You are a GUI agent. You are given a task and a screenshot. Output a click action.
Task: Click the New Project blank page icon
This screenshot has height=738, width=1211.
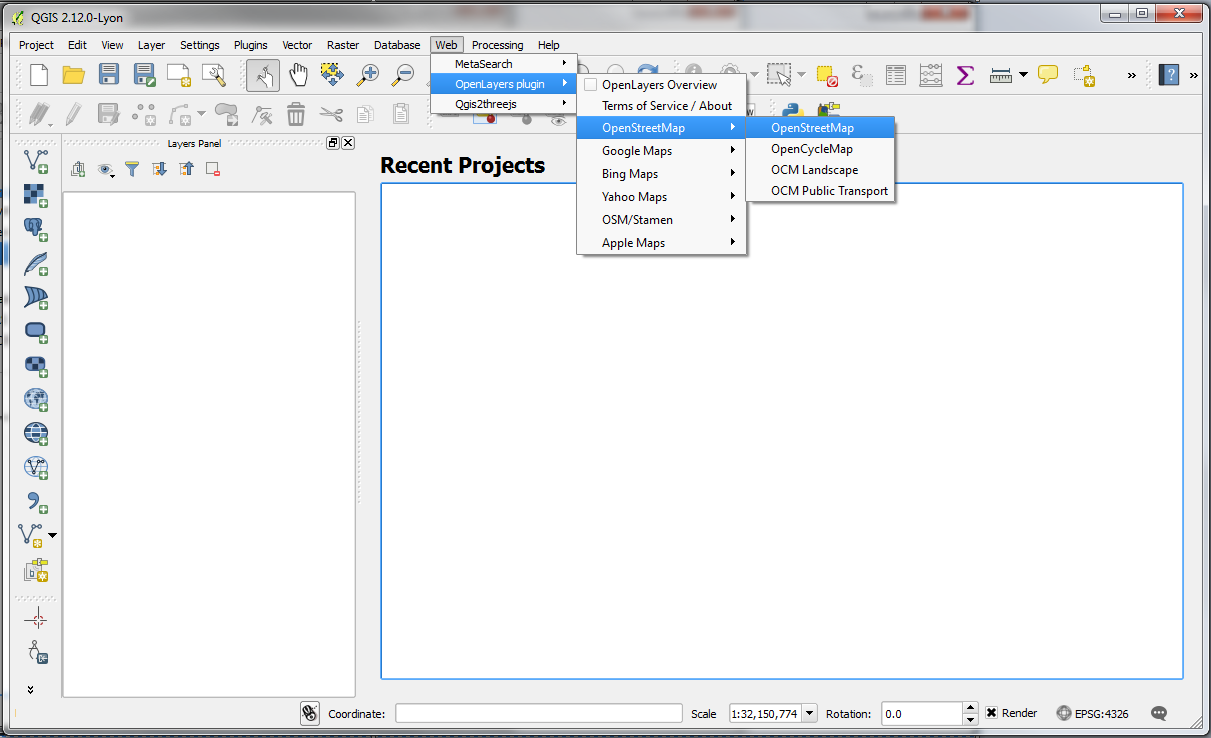(x=39, y=75)
